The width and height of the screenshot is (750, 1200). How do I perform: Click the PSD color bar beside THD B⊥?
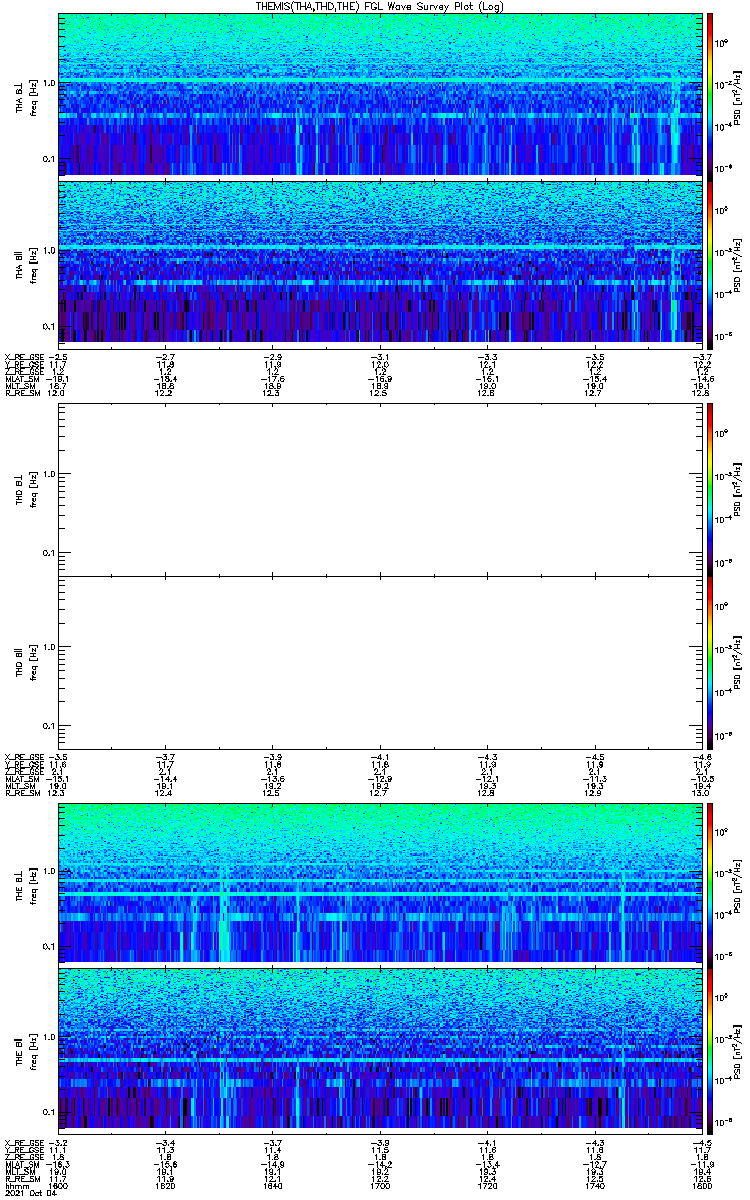(x=710, y=489)
